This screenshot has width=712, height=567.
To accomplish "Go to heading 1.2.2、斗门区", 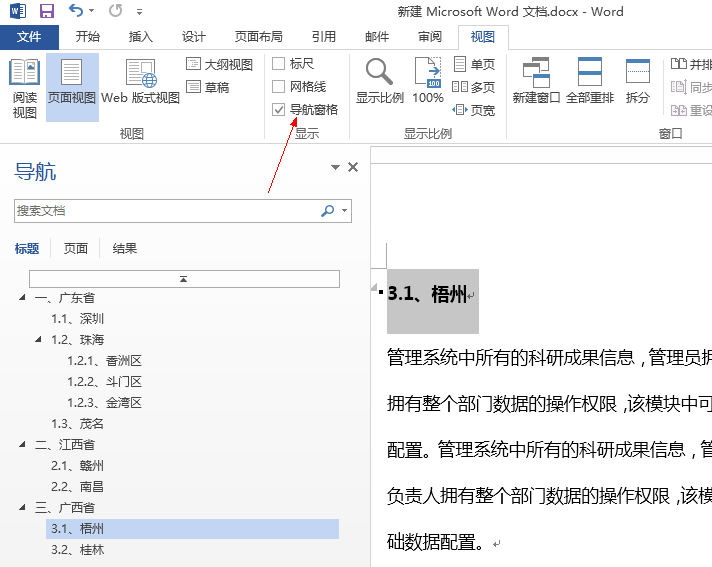I will 104,381.
